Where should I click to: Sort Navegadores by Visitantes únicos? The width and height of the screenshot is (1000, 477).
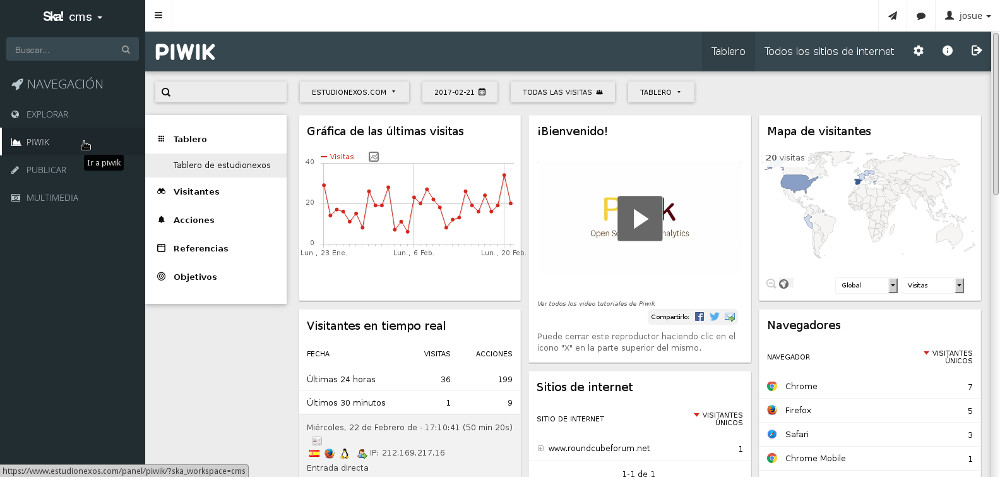[948, 356]
